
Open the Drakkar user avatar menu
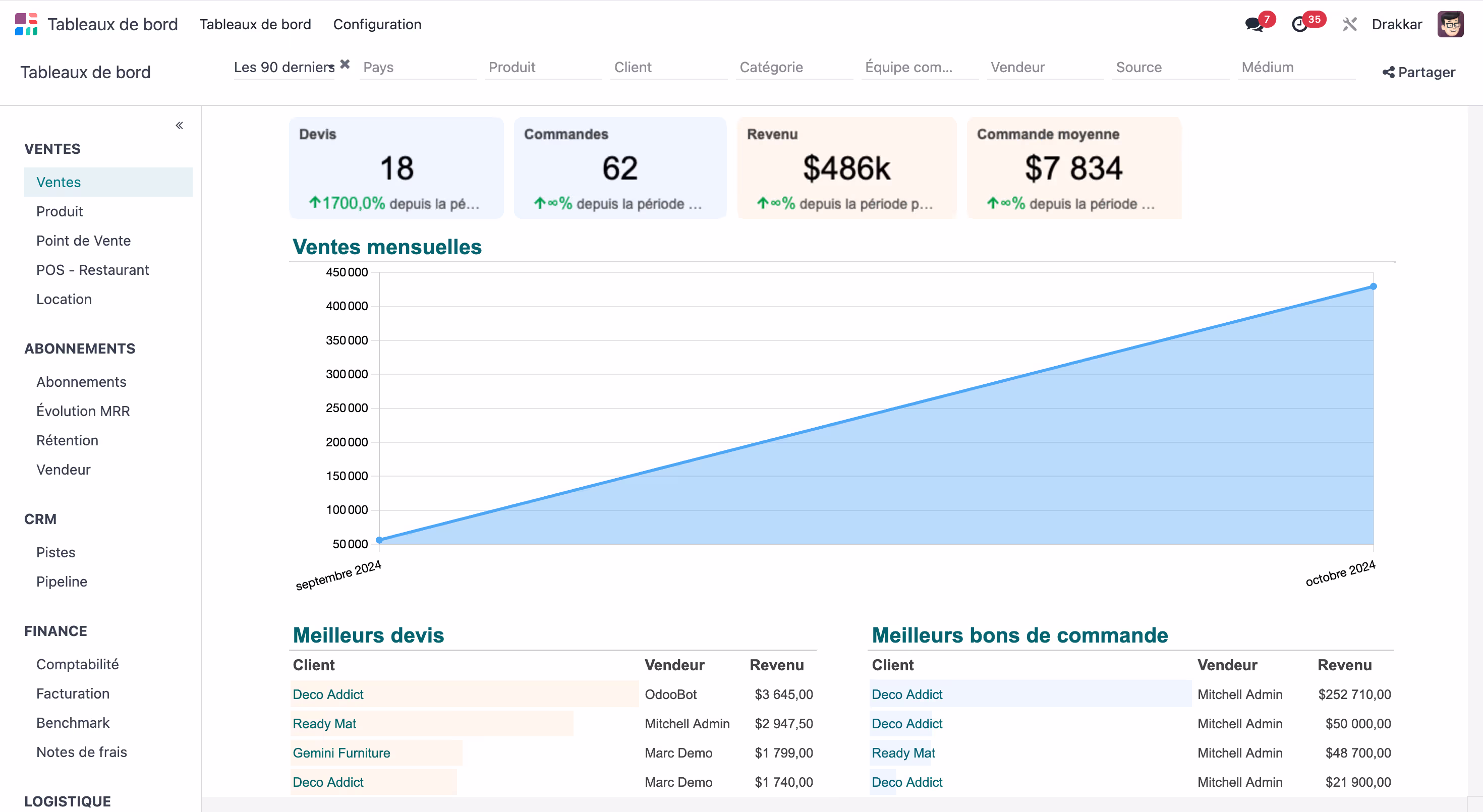coord(1450,24)
